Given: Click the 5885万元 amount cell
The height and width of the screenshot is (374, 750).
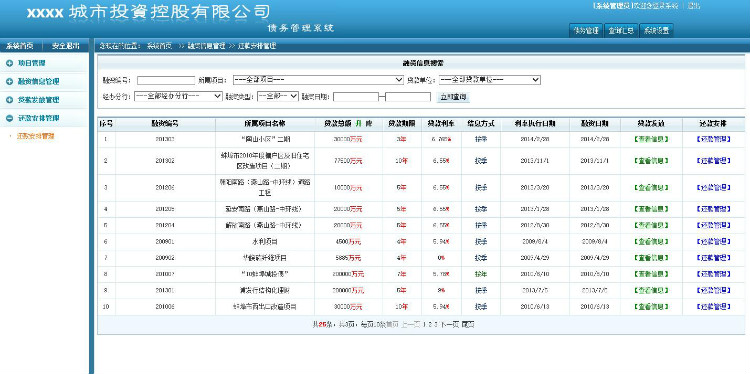Looking at the screenshot, I should pos(348,258).
